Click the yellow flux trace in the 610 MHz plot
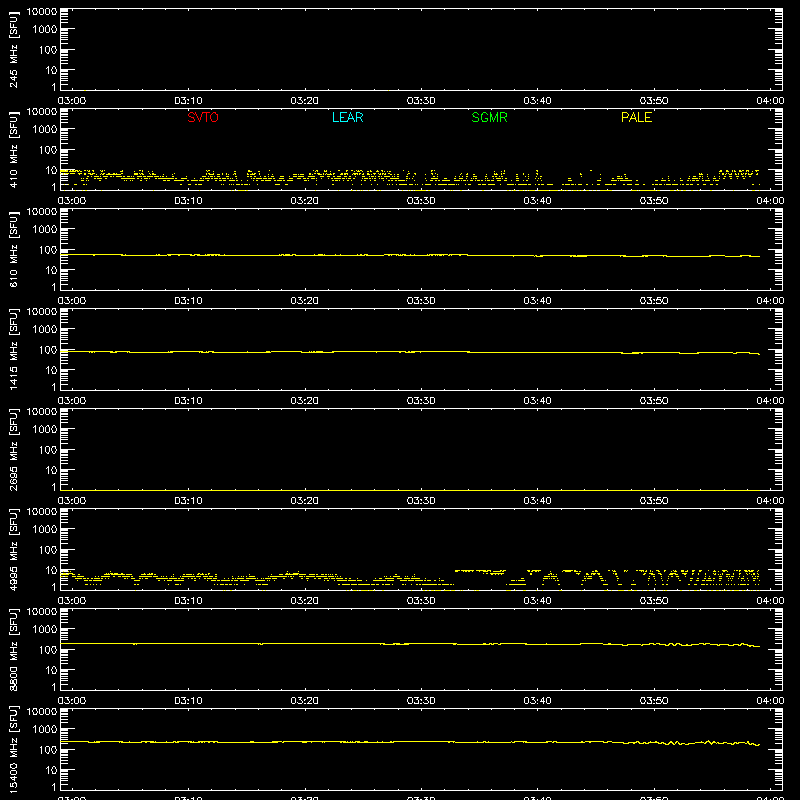800x800 pixels. [410, 255]
